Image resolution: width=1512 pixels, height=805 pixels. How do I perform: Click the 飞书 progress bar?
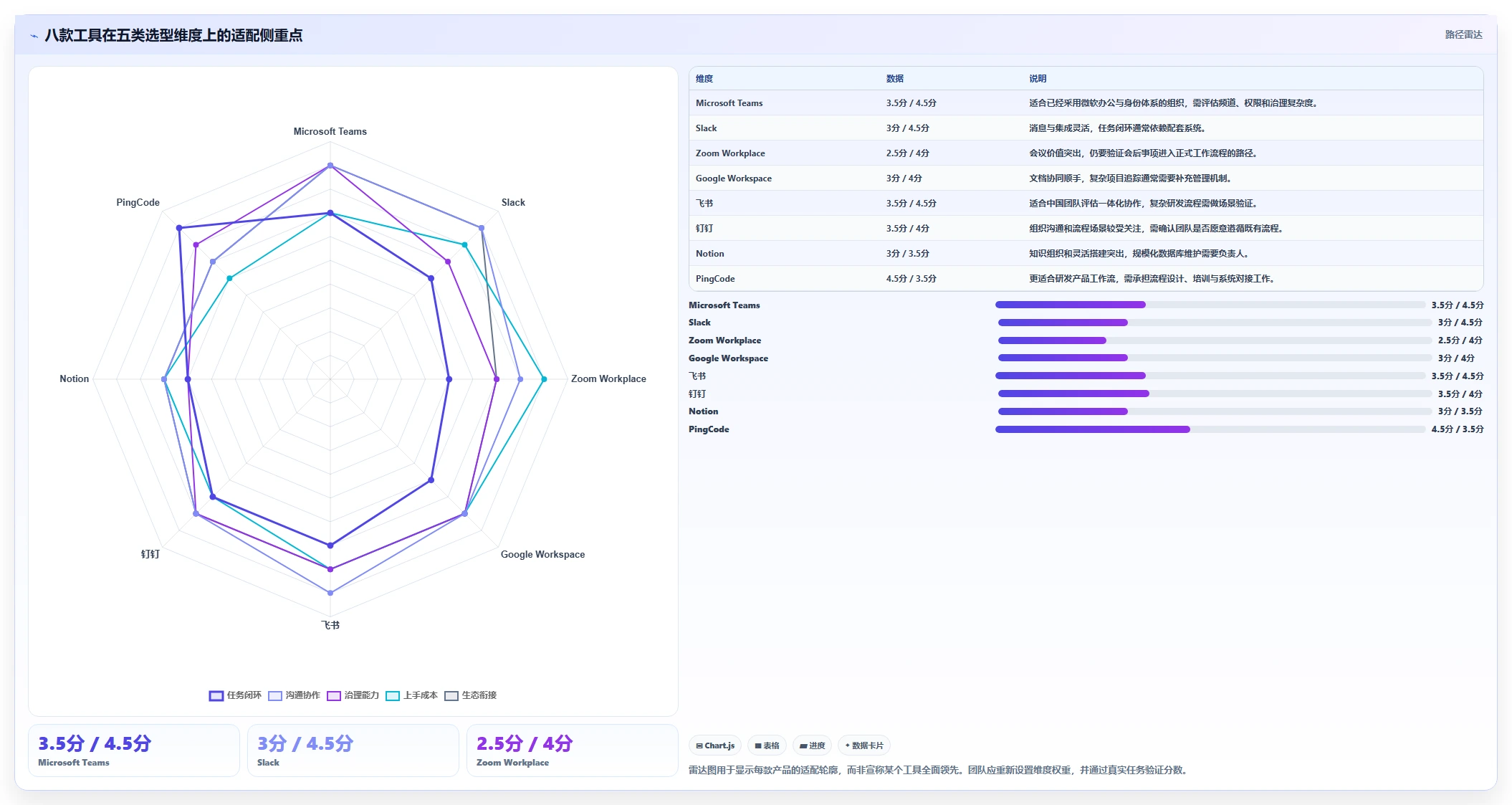1210,376
